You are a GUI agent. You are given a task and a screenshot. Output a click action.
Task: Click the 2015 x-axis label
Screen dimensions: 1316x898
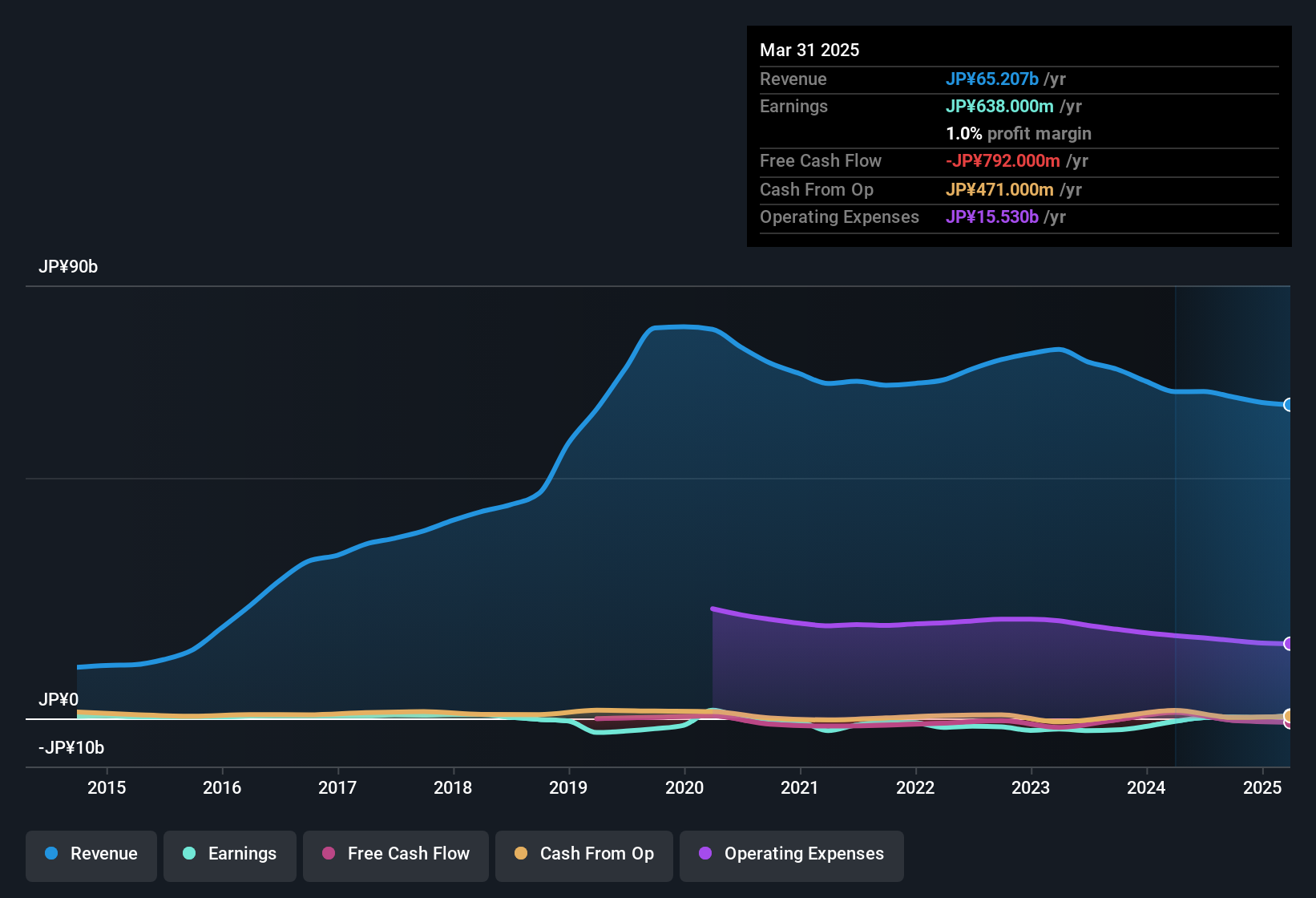pyautogui.click(x=107, y=787)
